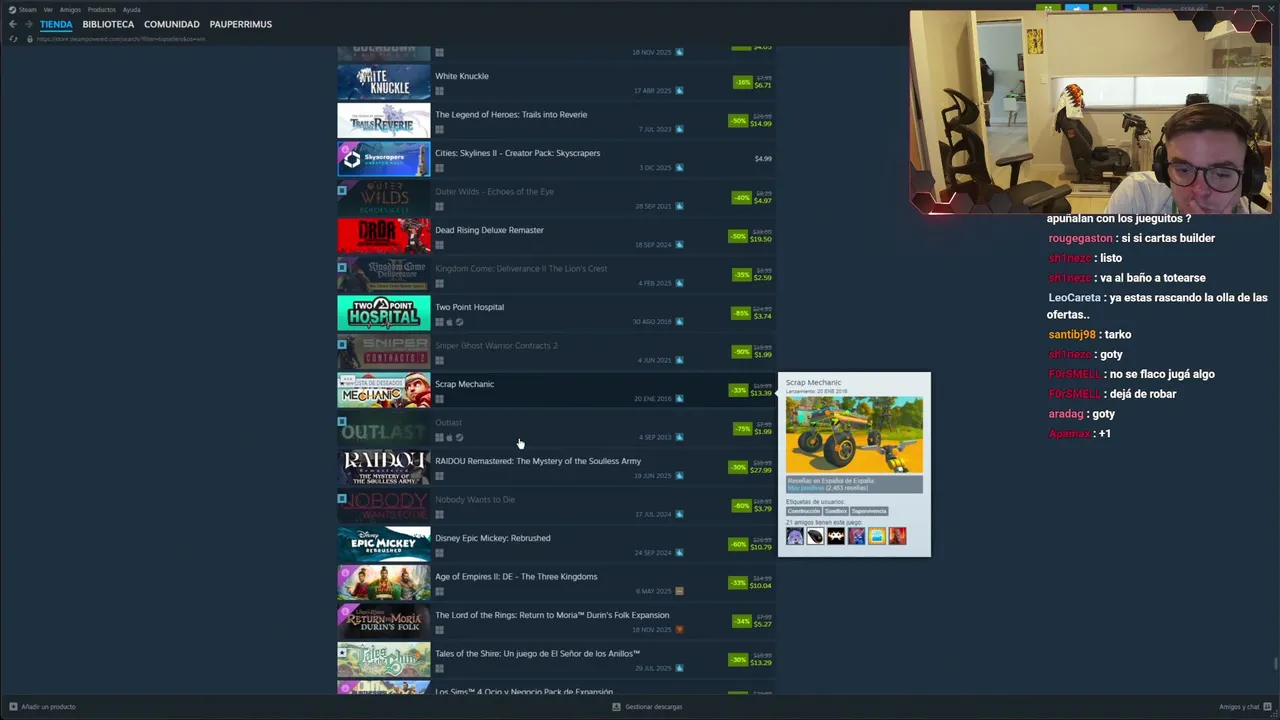Open Age of Empires II: The Three Kingdoms
The image size is (1280, 720).
pos(556,583)
